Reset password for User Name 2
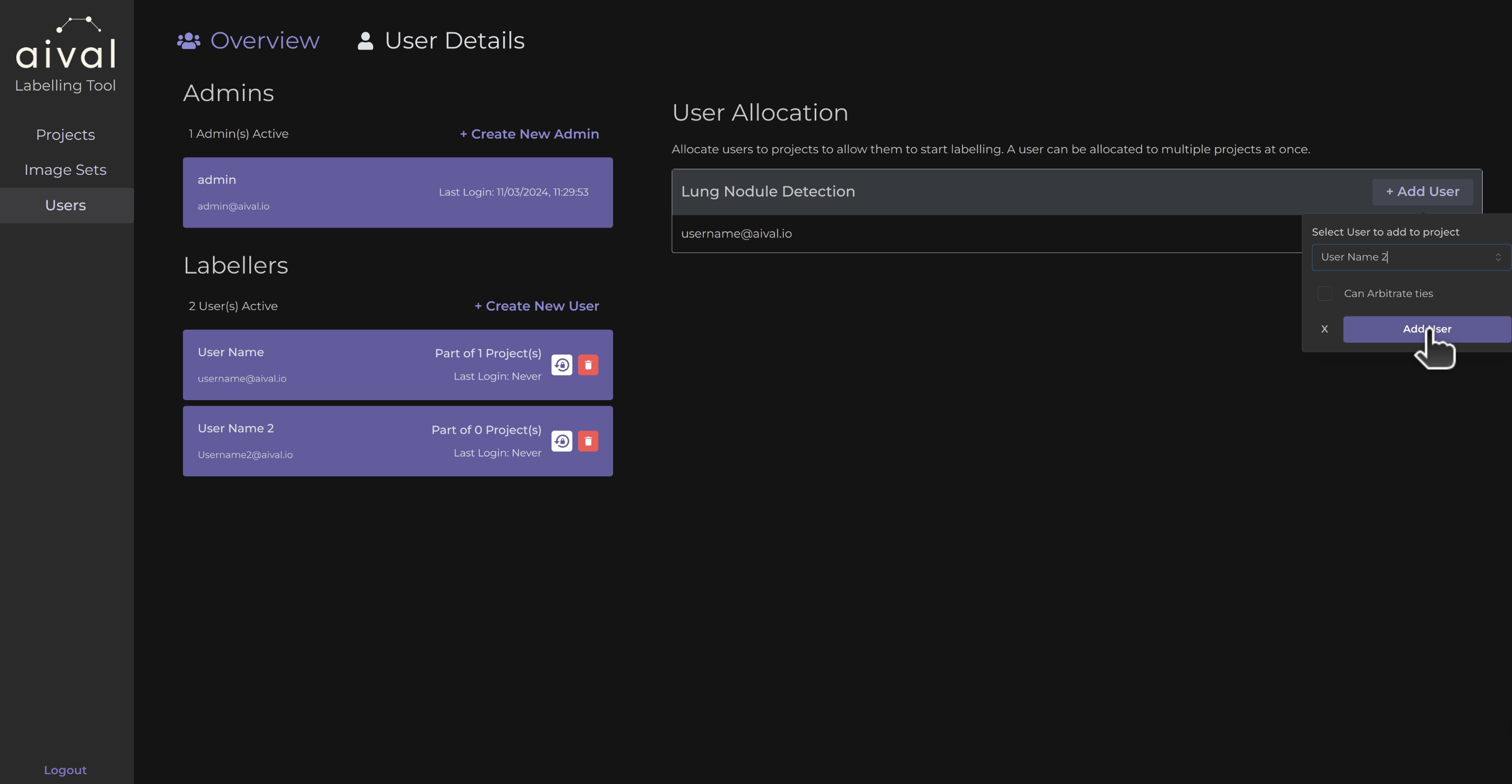 562,441
